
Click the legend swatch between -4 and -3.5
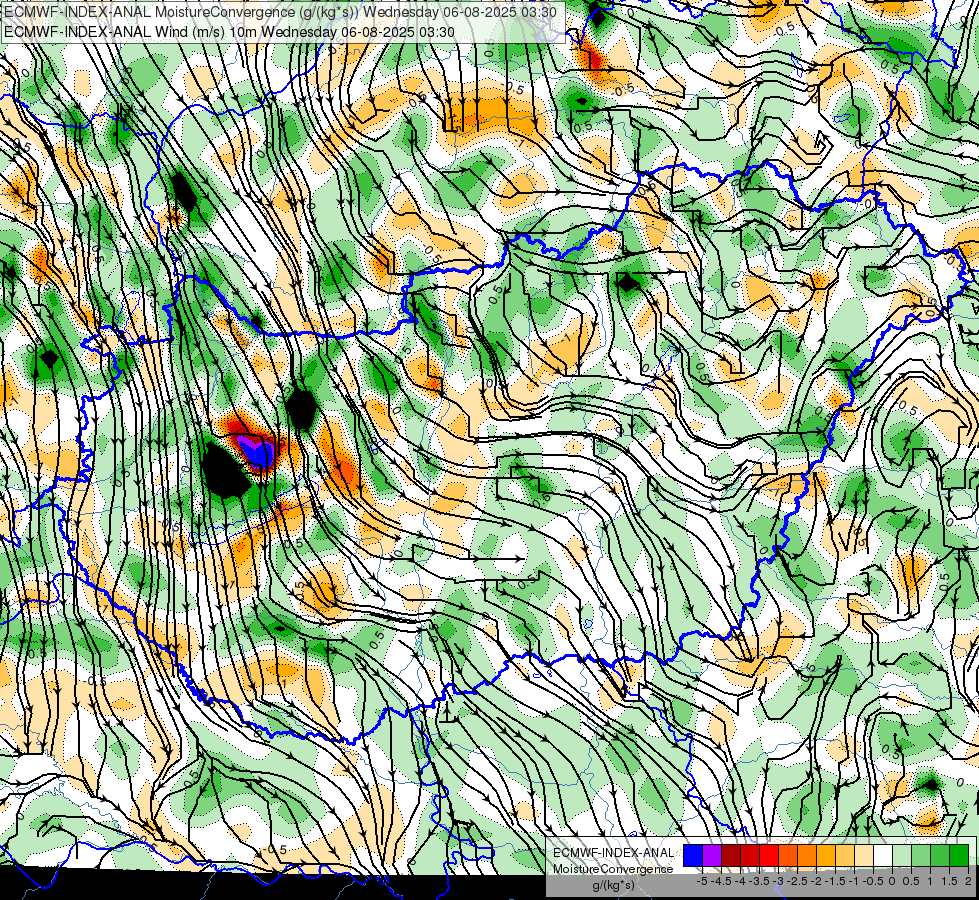click(x=750, y=856)
